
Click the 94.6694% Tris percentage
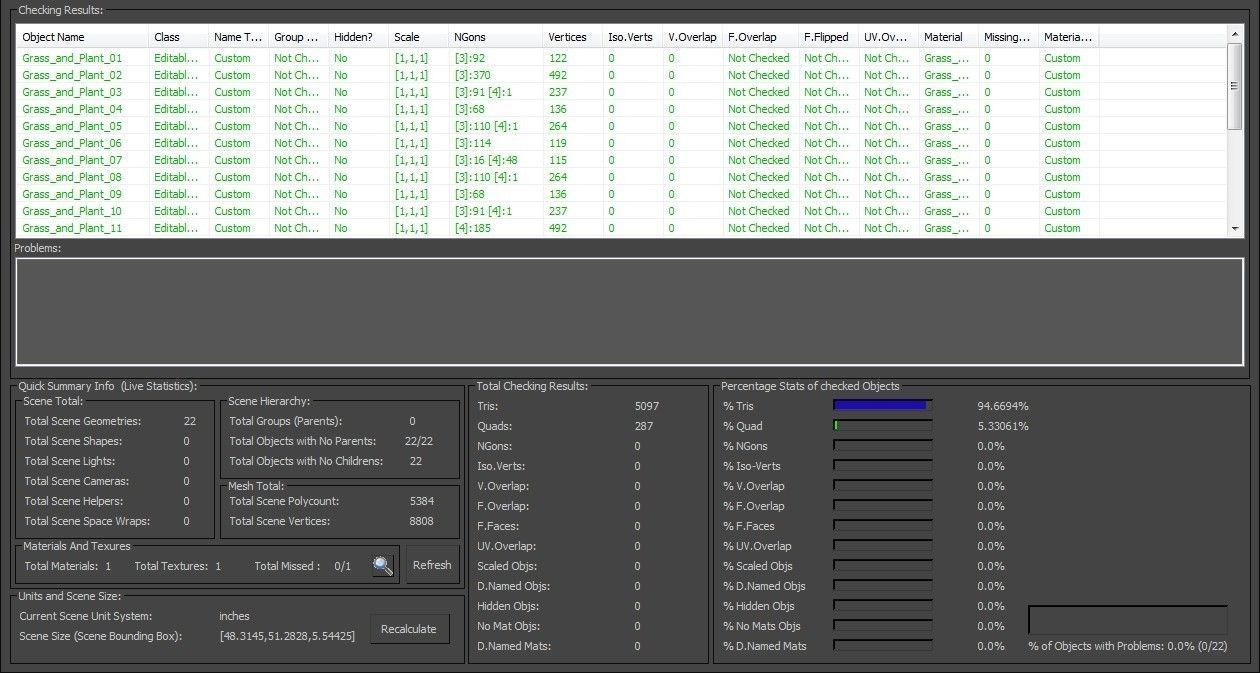coord(1003,406)
